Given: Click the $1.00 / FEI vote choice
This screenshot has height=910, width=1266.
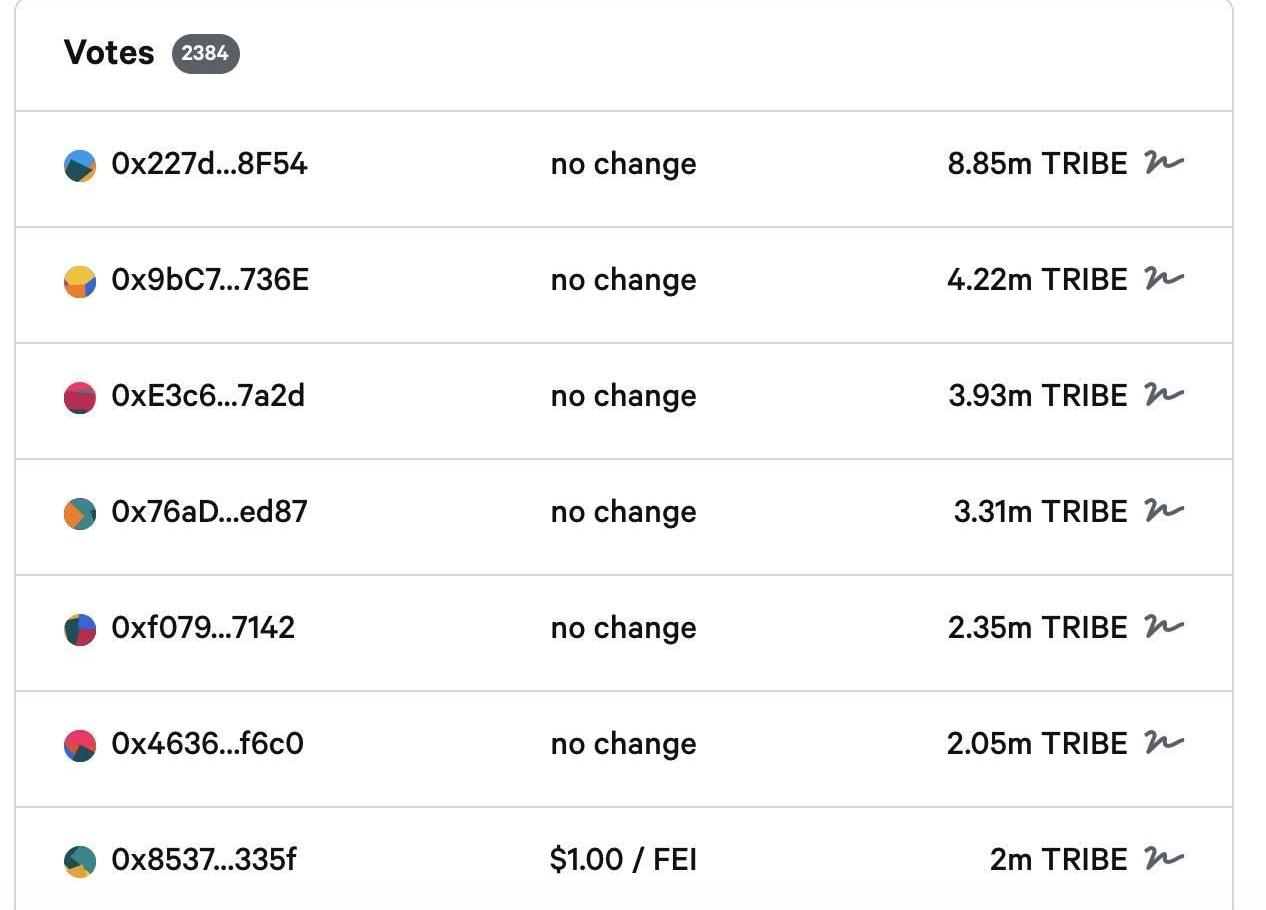Looking at the screenshot, I should [x=623, y=860].
